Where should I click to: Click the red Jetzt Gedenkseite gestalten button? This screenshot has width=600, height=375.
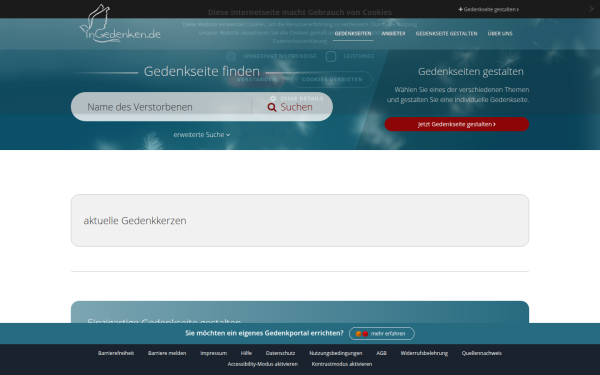click(x=457, y=124)
